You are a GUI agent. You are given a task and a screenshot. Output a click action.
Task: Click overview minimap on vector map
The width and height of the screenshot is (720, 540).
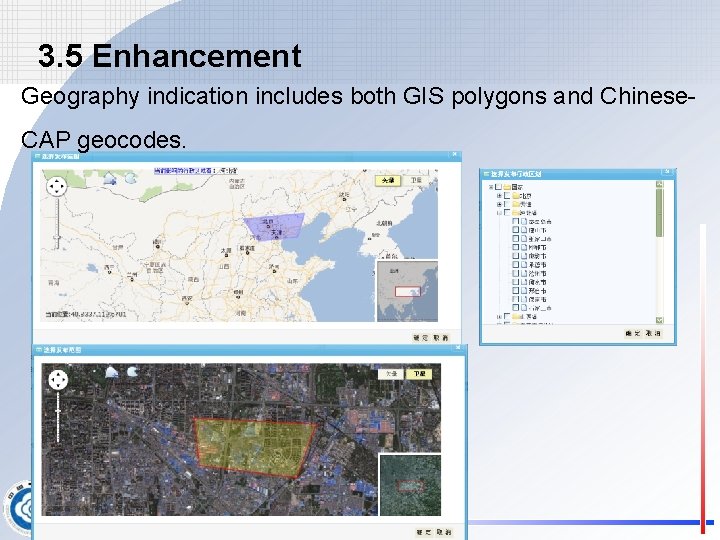[407, 291]
